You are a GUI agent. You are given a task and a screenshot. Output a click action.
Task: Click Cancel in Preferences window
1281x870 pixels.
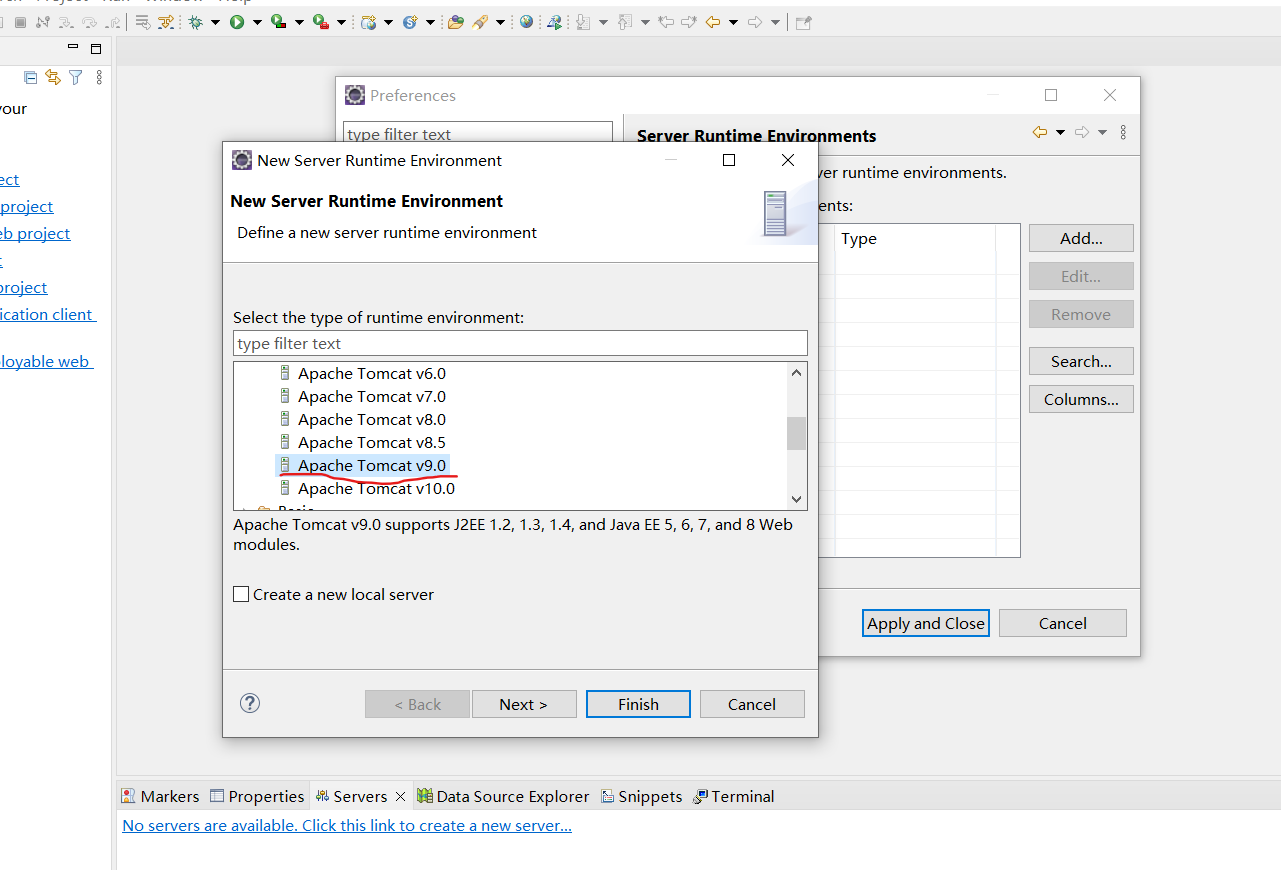(x=1062, y=623)
